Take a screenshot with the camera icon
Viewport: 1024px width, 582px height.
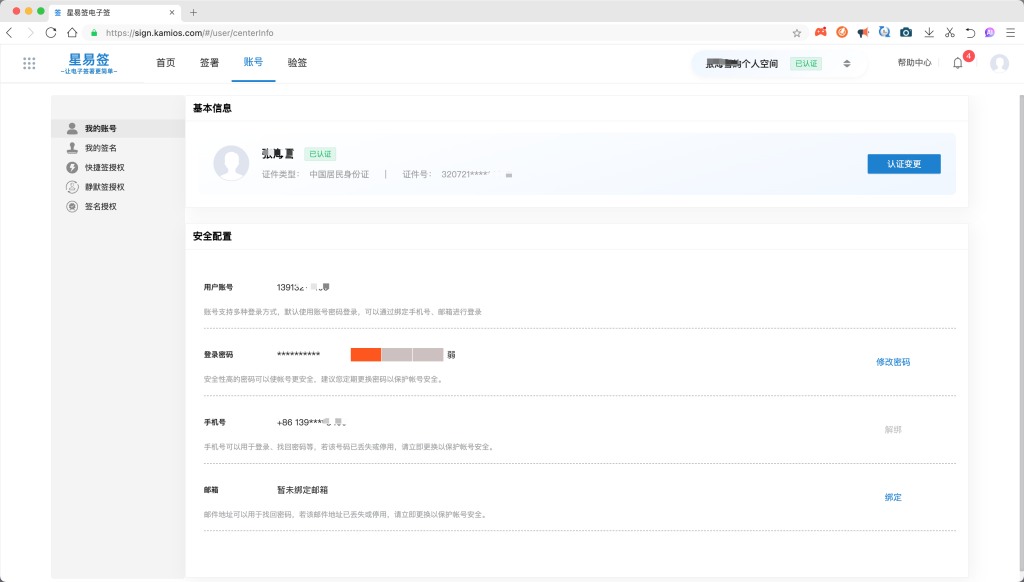(x=906, y=33)
